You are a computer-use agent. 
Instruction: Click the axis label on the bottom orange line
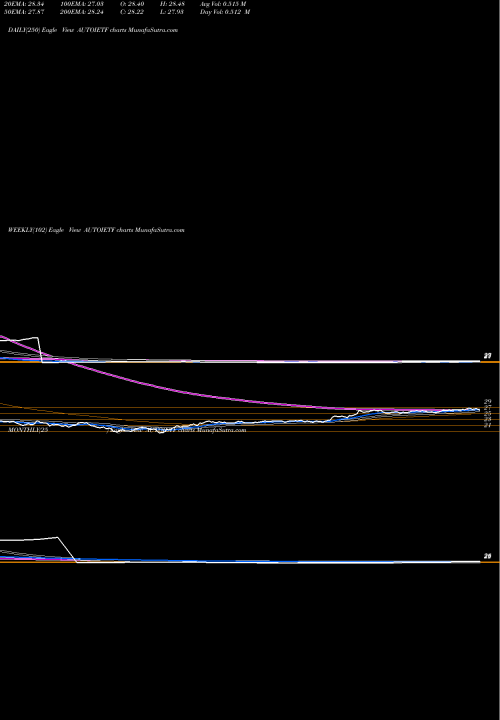coord(488,556)
